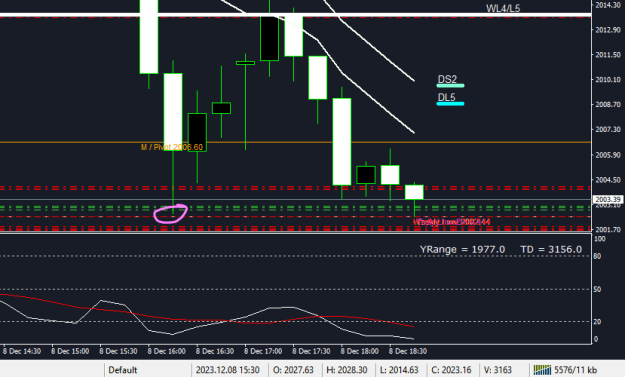Click the 2010.10 price scale label
625x377 pixels.
608,80
